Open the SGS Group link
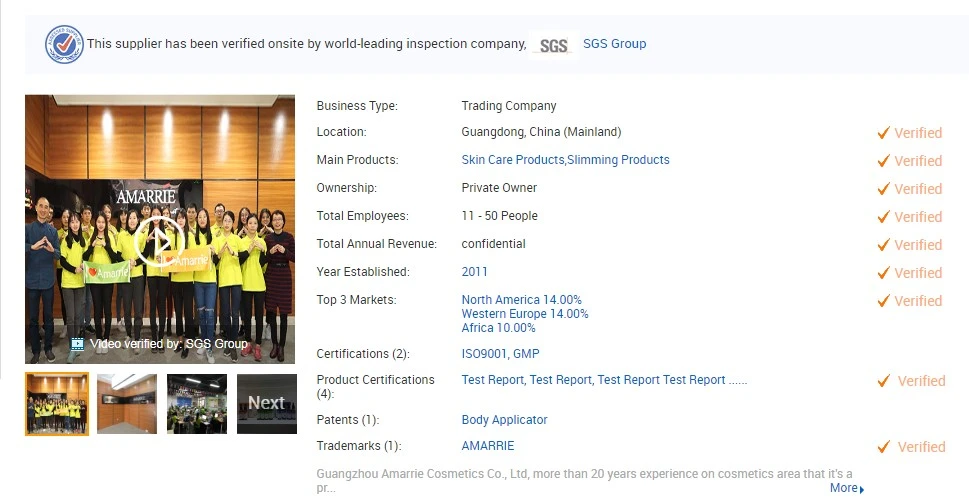 [614, 44]
